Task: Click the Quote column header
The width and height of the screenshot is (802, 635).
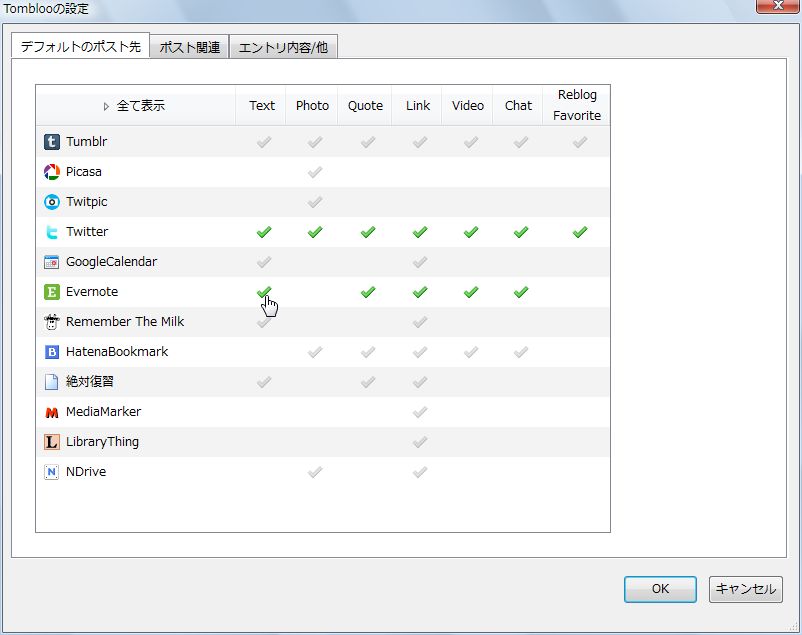Action: 365,105
